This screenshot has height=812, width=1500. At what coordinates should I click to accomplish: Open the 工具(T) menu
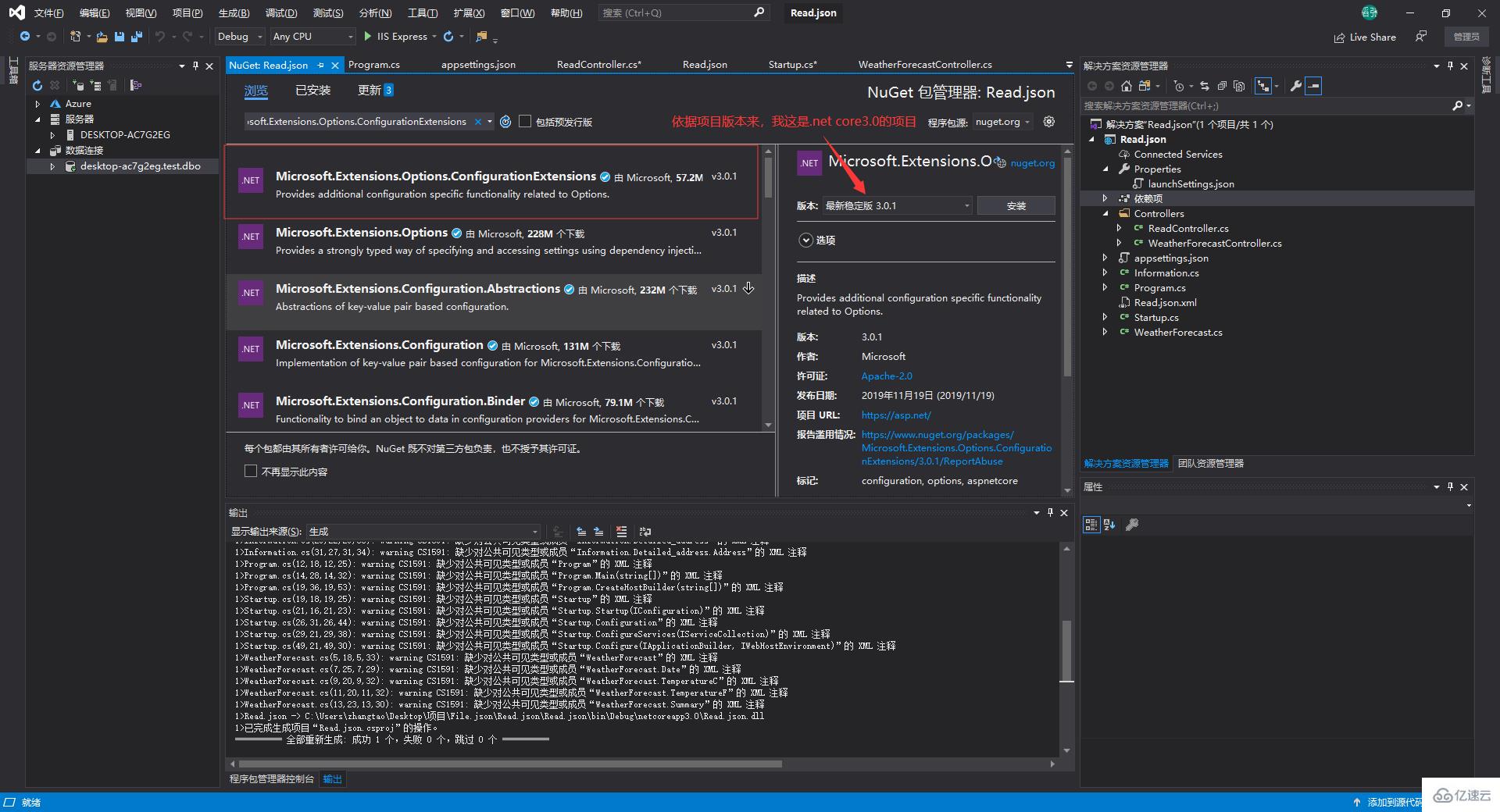pyautogui.click(x=423, y=13)
